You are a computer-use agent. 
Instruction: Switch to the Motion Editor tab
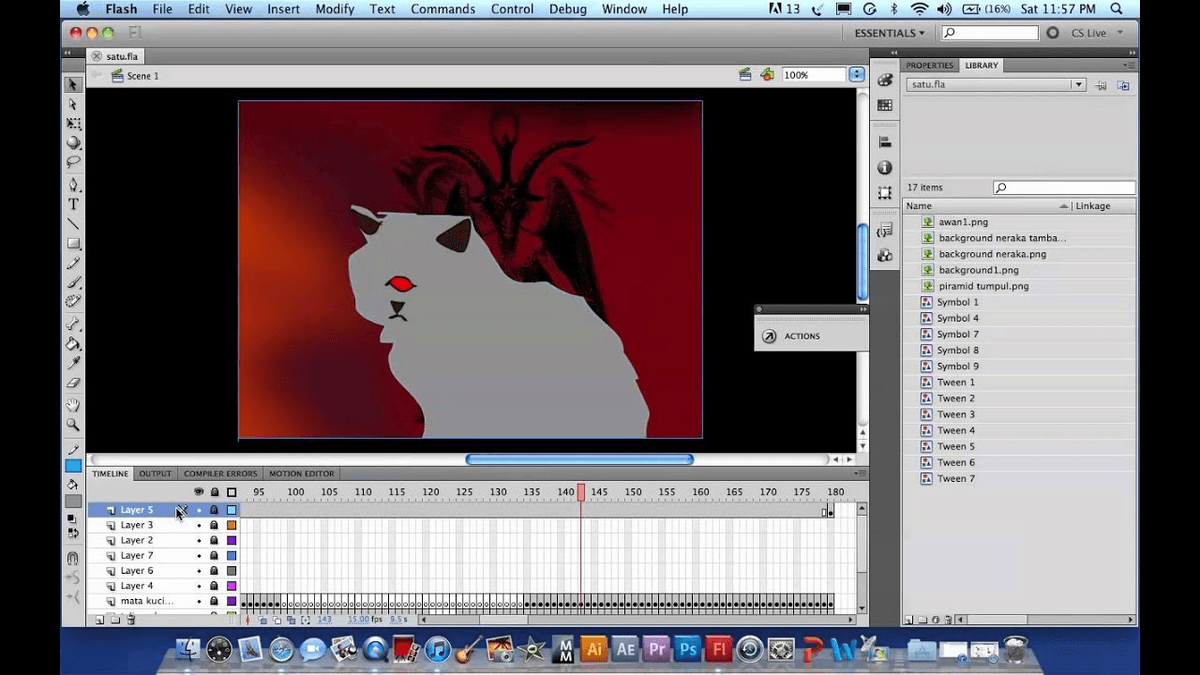click(301, 474)
